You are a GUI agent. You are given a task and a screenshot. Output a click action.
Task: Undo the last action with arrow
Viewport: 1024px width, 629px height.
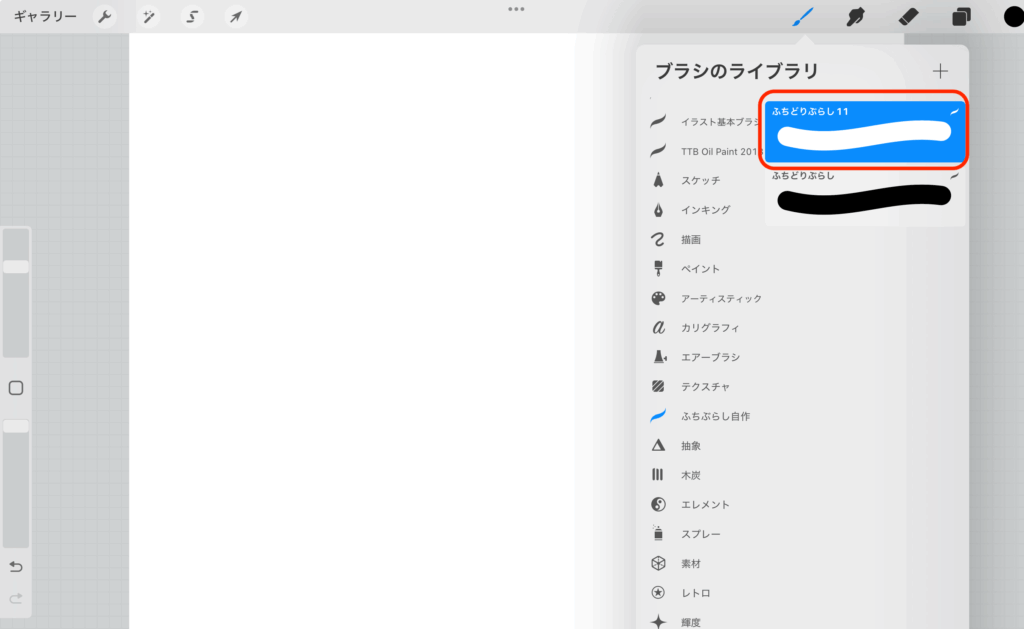click(16, 566)
